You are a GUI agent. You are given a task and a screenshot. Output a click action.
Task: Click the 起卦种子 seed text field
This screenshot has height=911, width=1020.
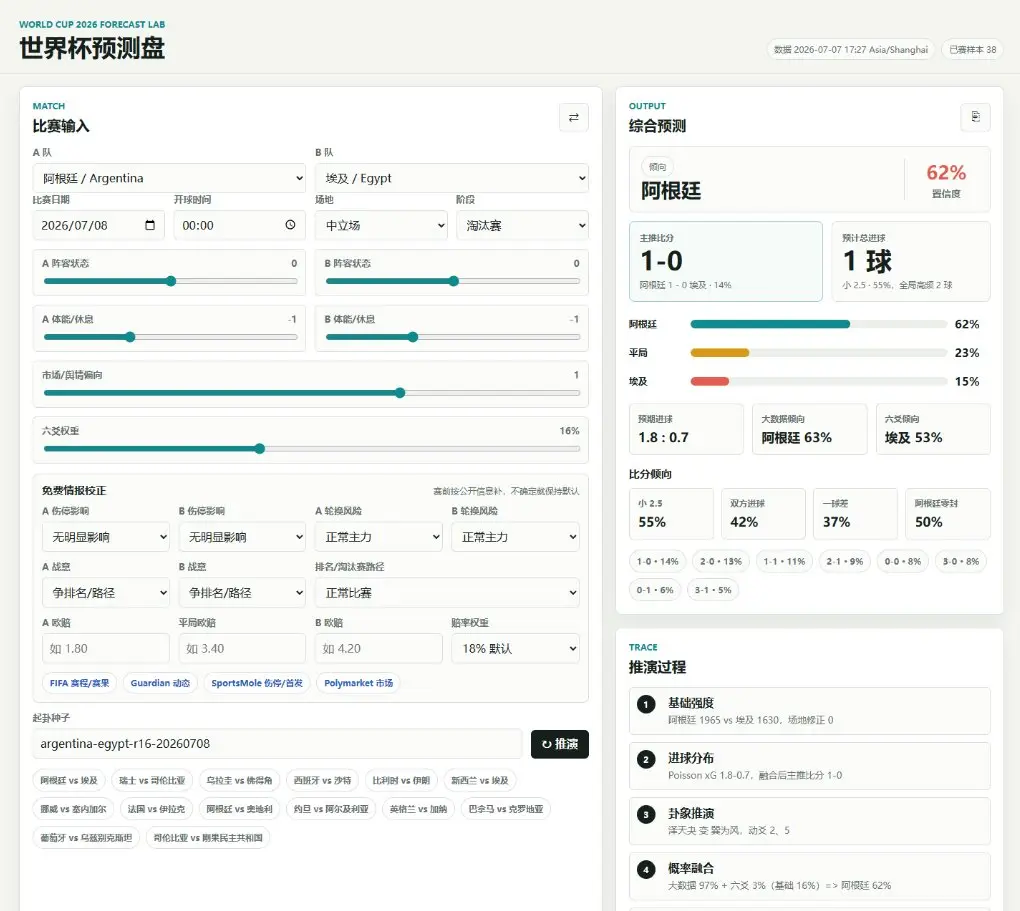coord(277,744)
